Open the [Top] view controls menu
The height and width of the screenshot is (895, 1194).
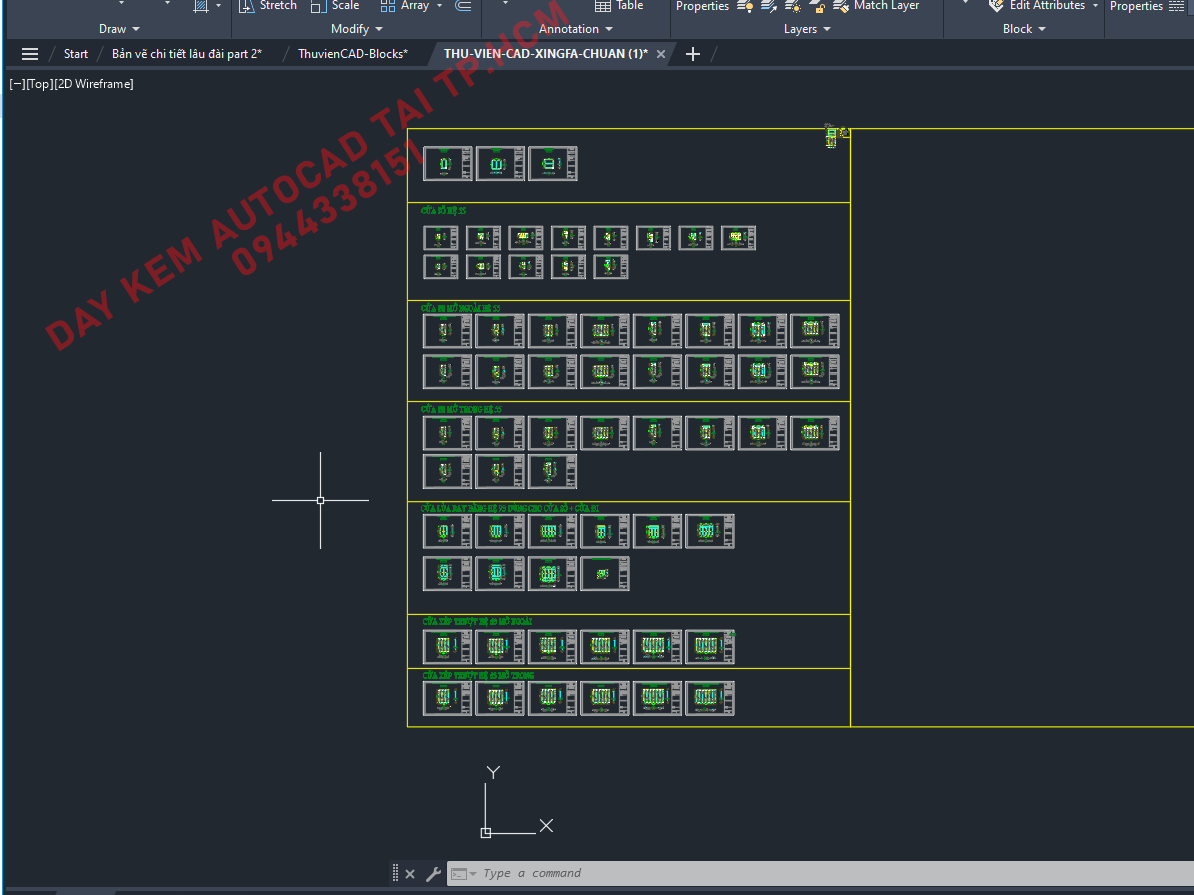point(40,84)
